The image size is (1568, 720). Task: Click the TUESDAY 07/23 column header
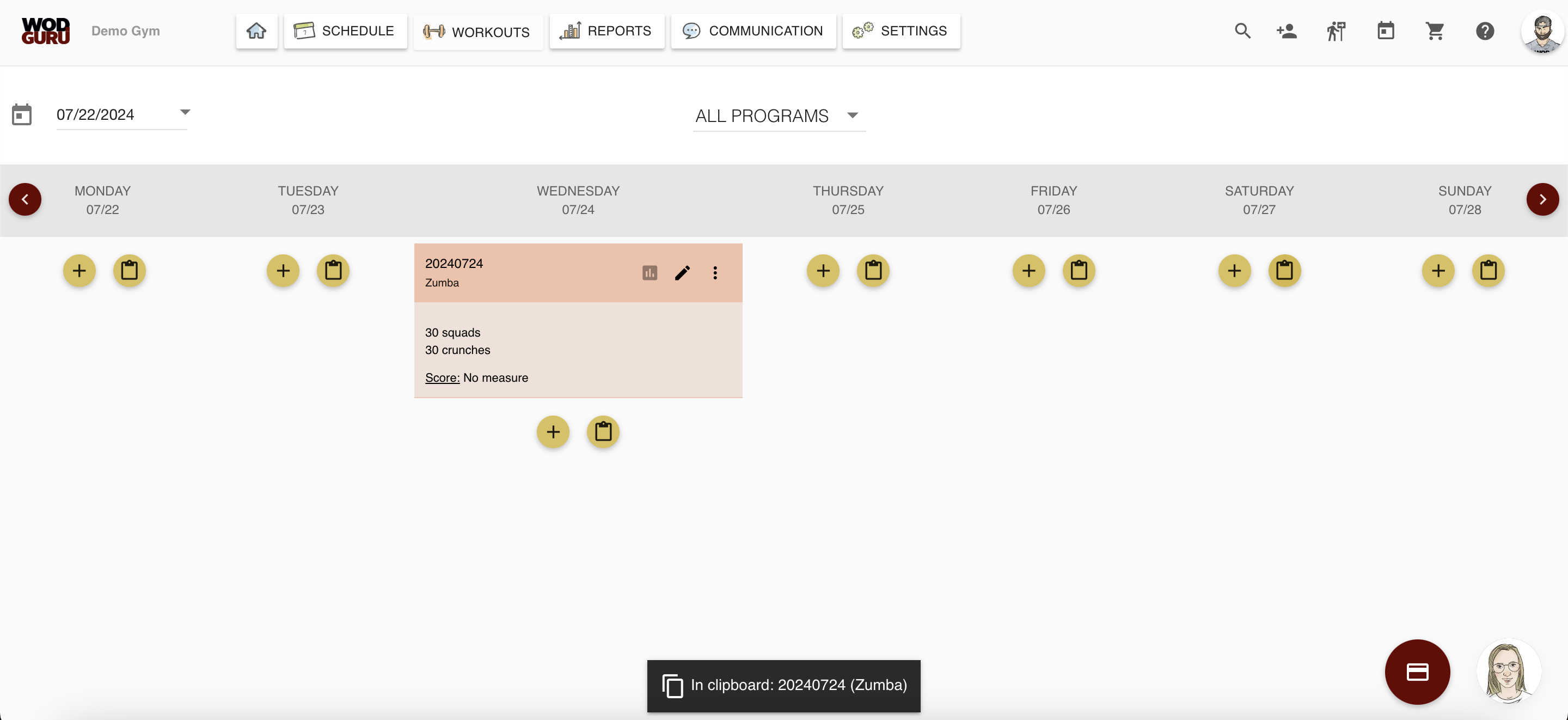coord(308,200)
